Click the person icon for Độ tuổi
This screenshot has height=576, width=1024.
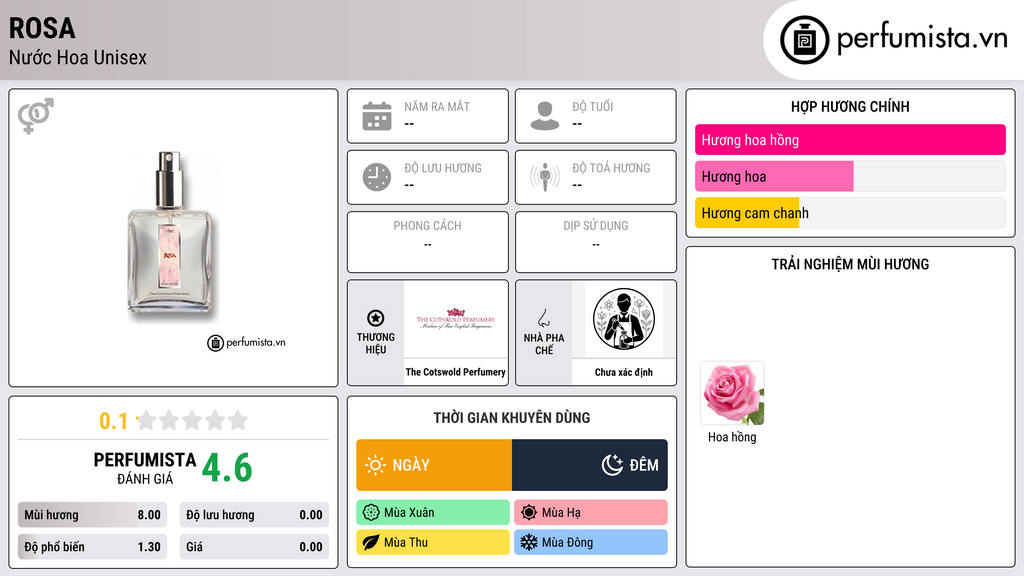[x=545, y=116]
